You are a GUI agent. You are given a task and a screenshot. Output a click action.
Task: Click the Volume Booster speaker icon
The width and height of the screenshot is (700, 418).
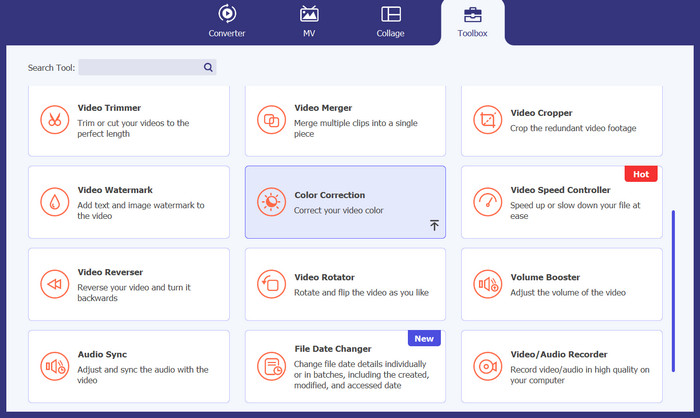(487, 284)
